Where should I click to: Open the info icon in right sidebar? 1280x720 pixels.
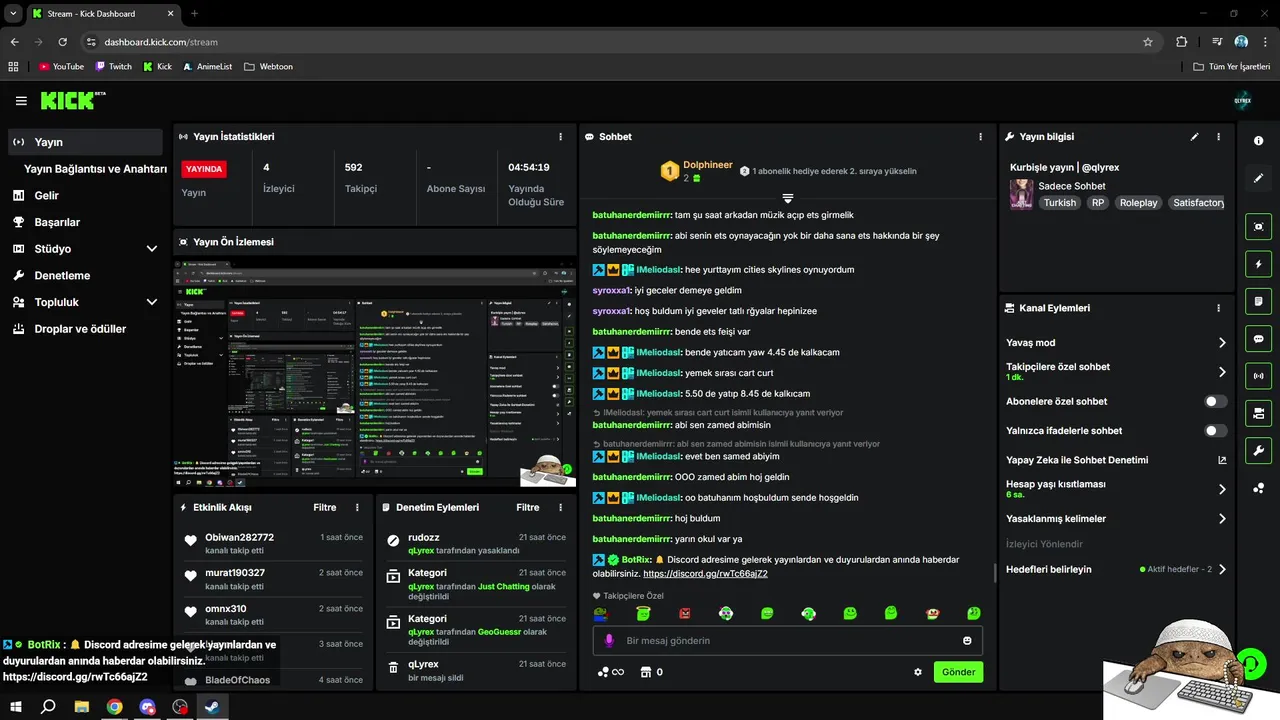click(1258, 141)
